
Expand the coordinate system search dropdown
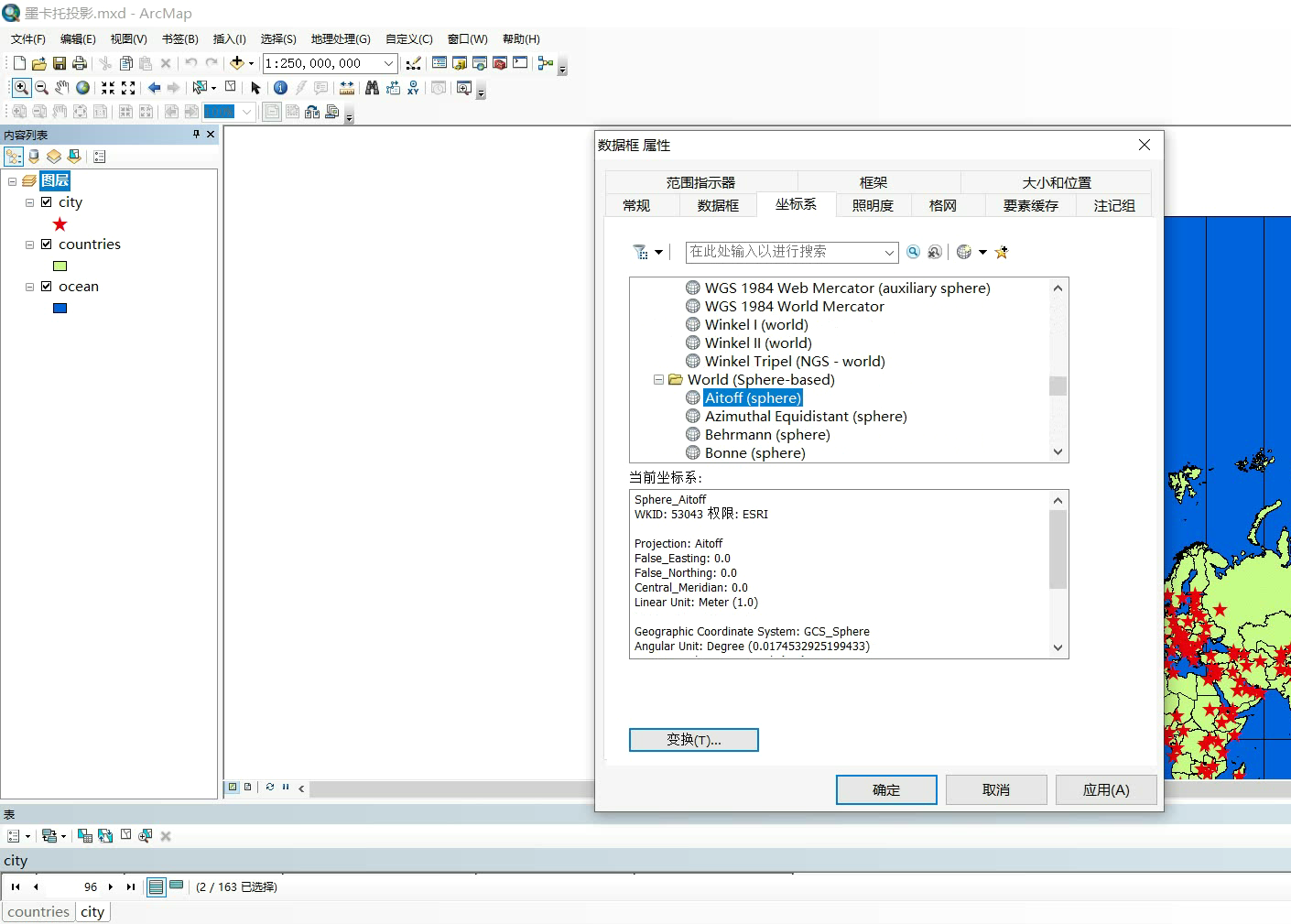(x=888, y=252)
